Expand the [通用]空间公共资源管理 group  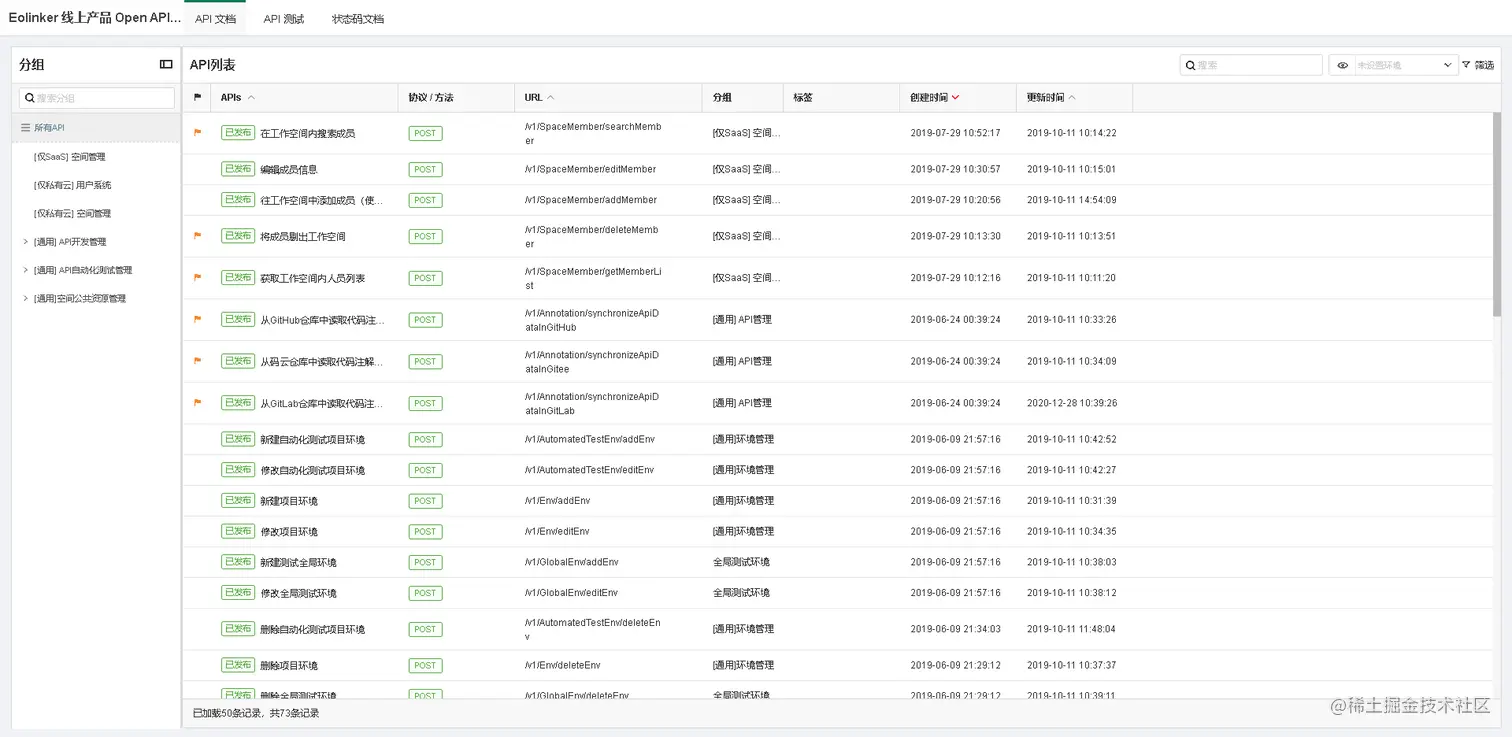[x=25, y=298]
